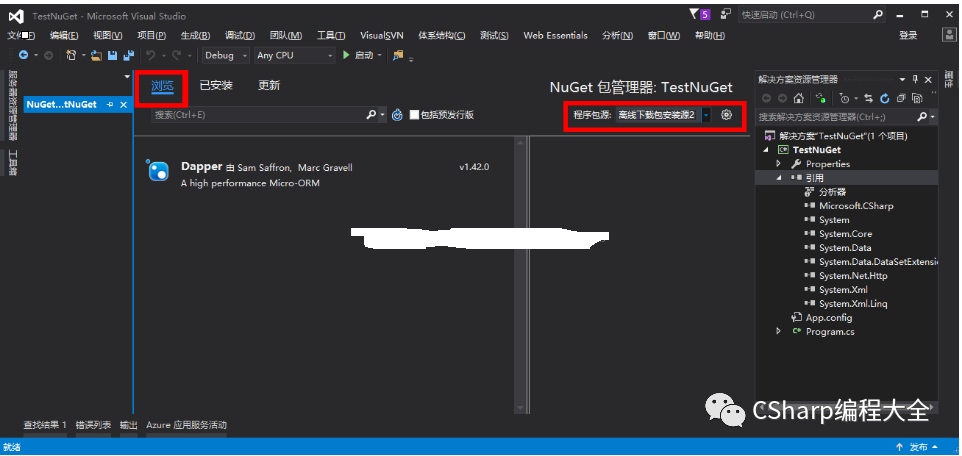Switch to the 已安装 tab

pos(216,86)
